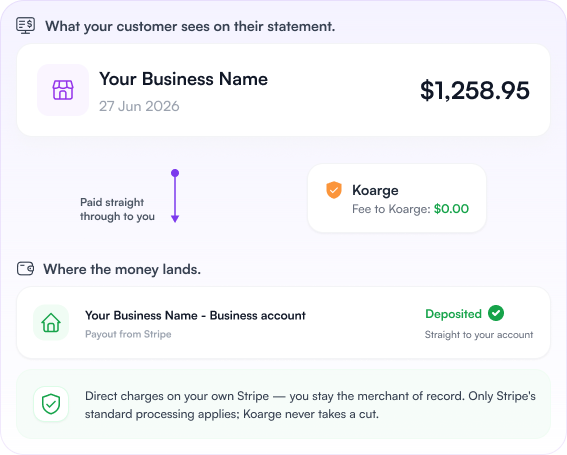Click the $1,258.95 amount
This screenshot has height=455, width=567.
pyautogui.click(x=475, y=90)
